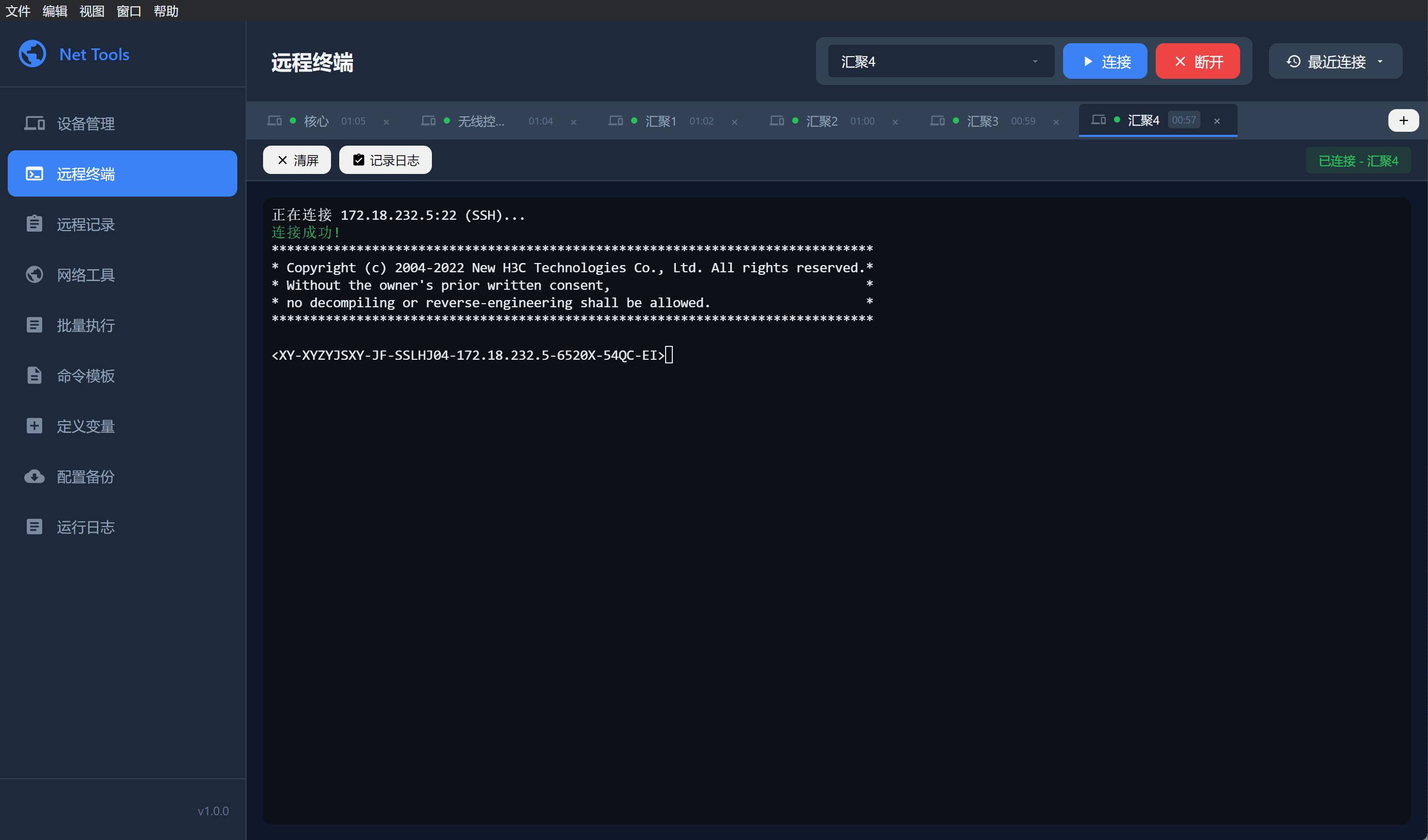Screen dimensions: 1428x840
Task: Switch to the 汇聚1 session tab
Action: click(x=661, y=120)
